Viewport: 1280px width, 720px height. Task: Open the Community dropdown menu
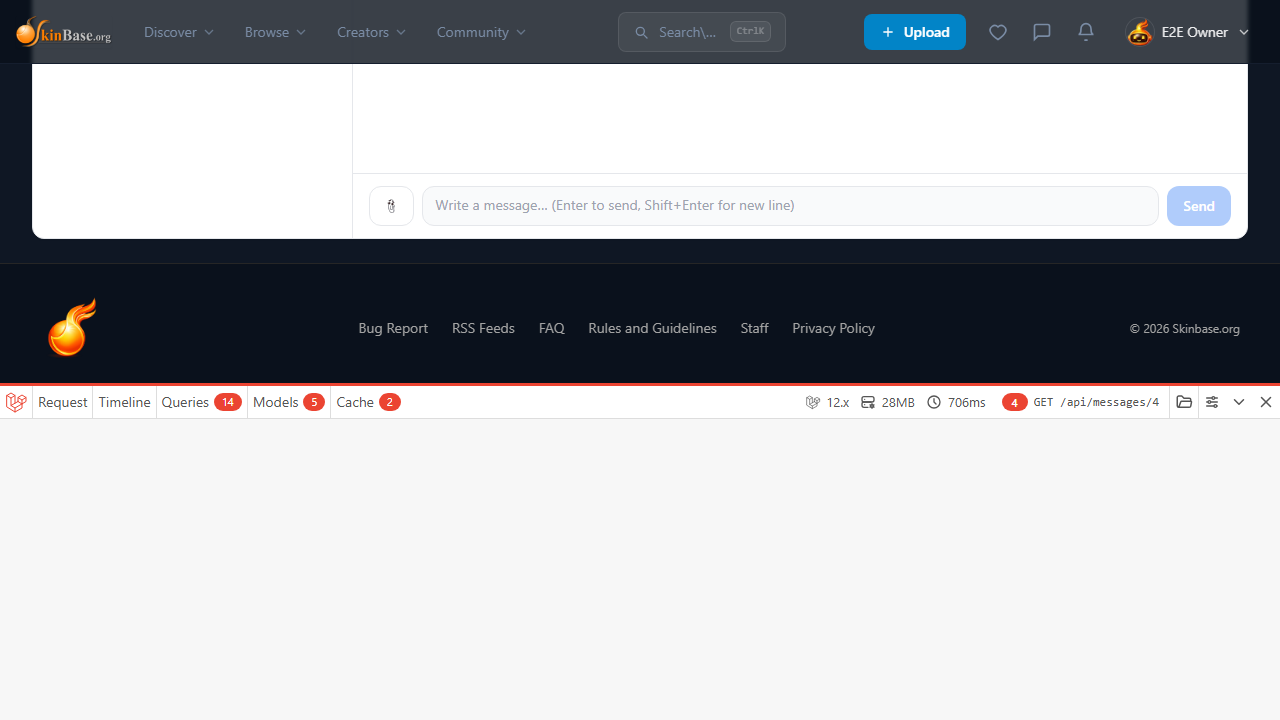[481, 32]
